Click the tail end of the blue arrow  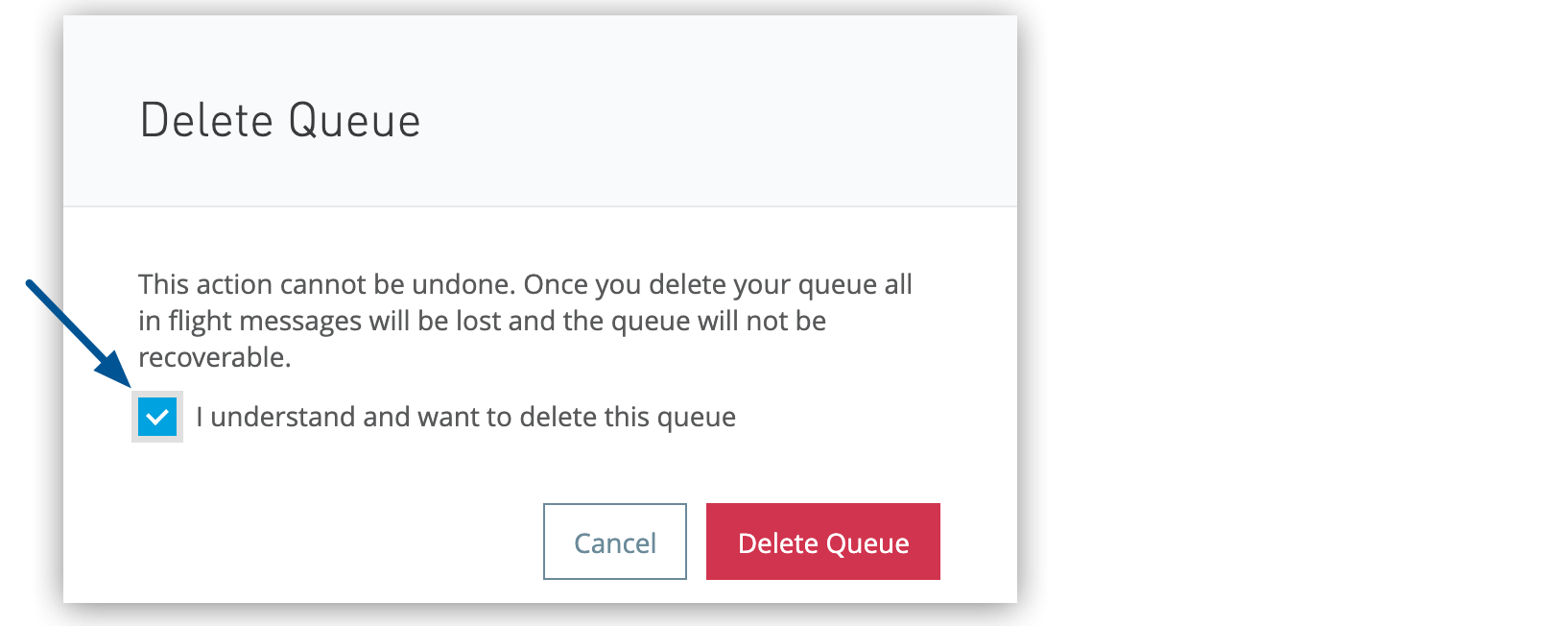[x=33, y=286]
